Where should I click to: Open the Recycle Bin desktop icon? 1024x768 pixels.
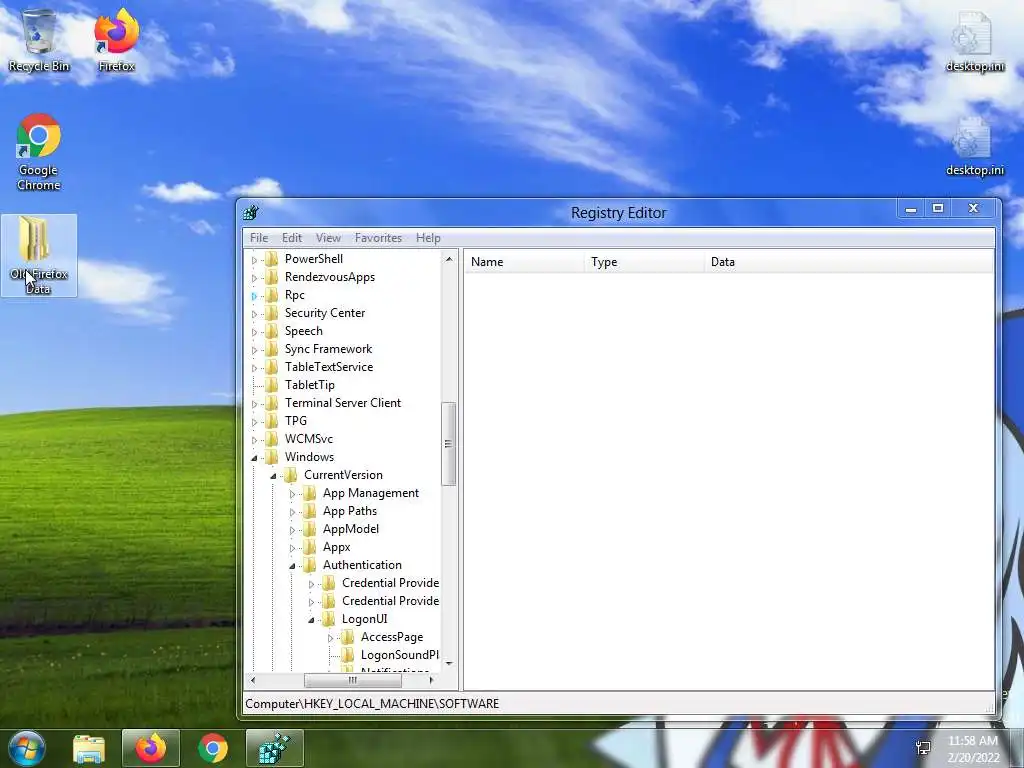pyautogui.click(x=39, y=40)
